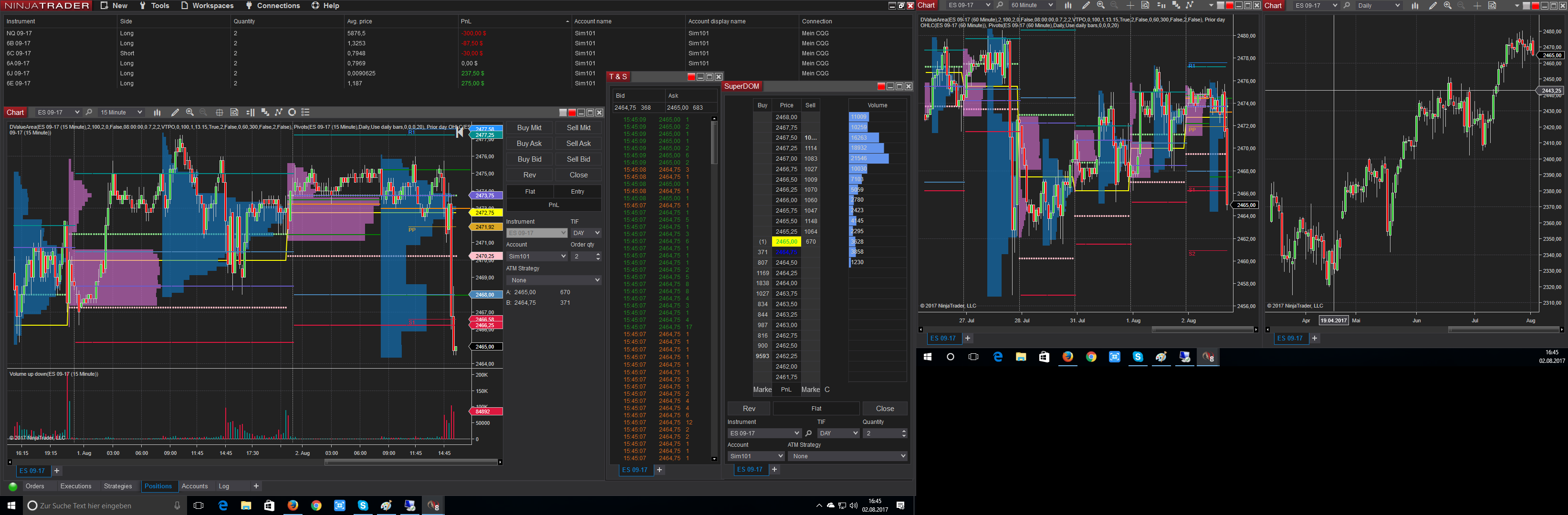Zoom in on the 60 Minute chart
Viewport: 1568px width, 515px height.
click(1100, 5)
